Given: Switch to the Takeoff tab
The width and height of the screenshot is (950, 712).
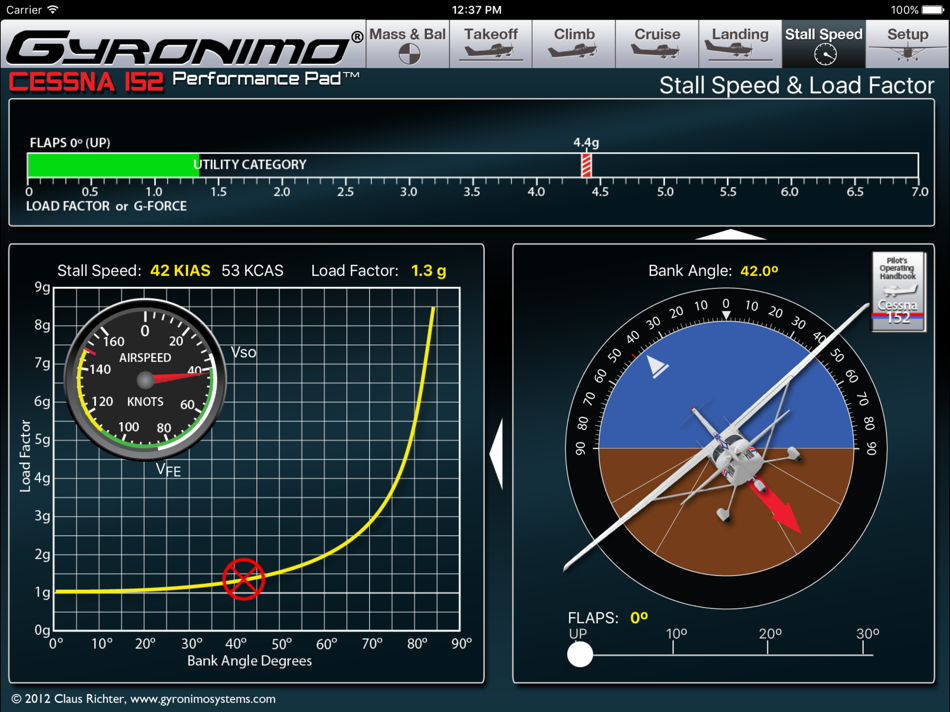Looking at the screenshot, I should [x=491, y=44].
